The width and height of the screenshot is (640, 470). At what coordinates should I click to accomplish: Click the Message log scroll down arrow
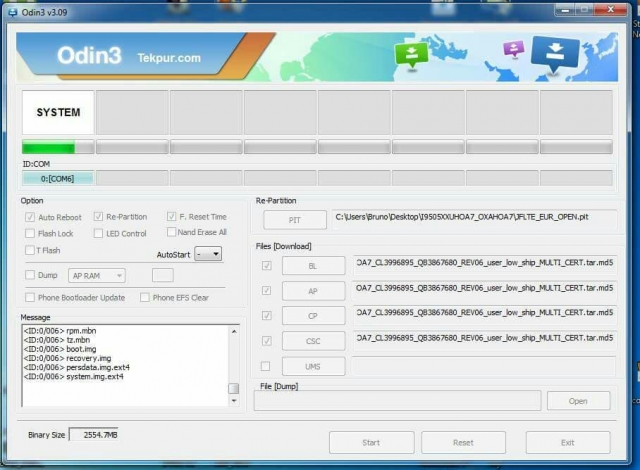(234, 401)
